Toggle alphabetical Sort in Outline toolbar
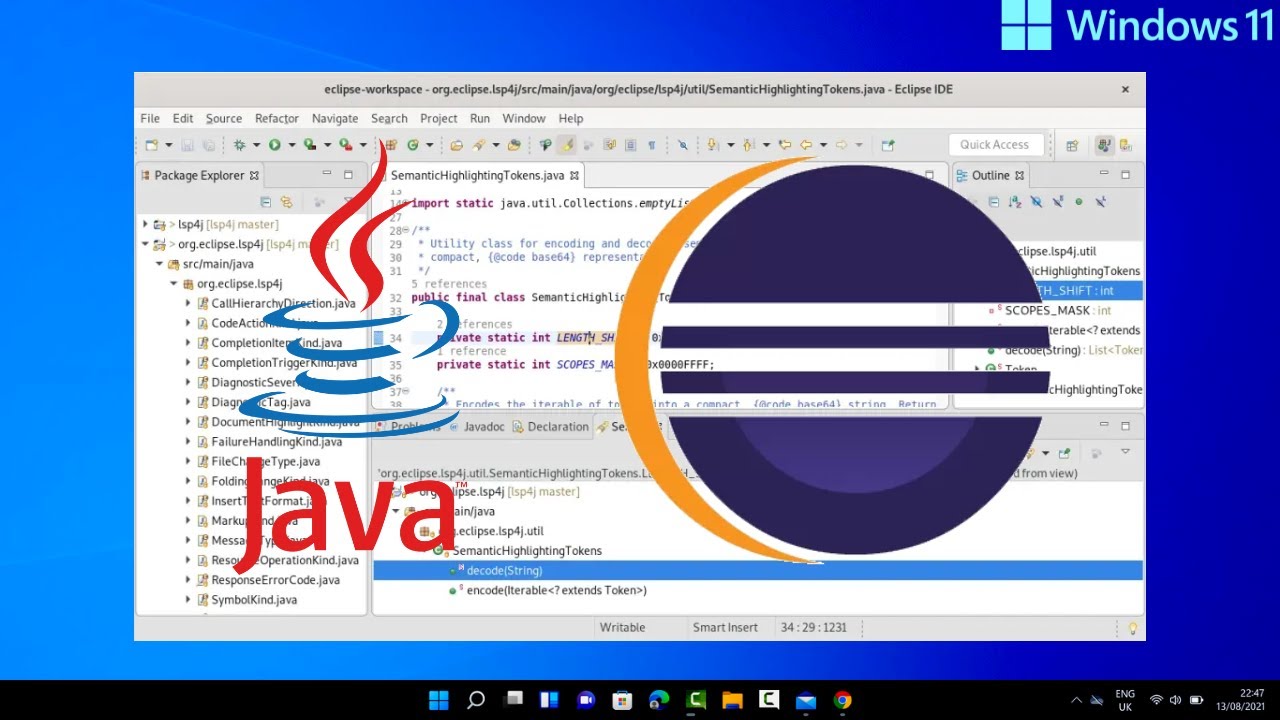The width and height of the screenshot is (1280, 720). coord(1015,202)
